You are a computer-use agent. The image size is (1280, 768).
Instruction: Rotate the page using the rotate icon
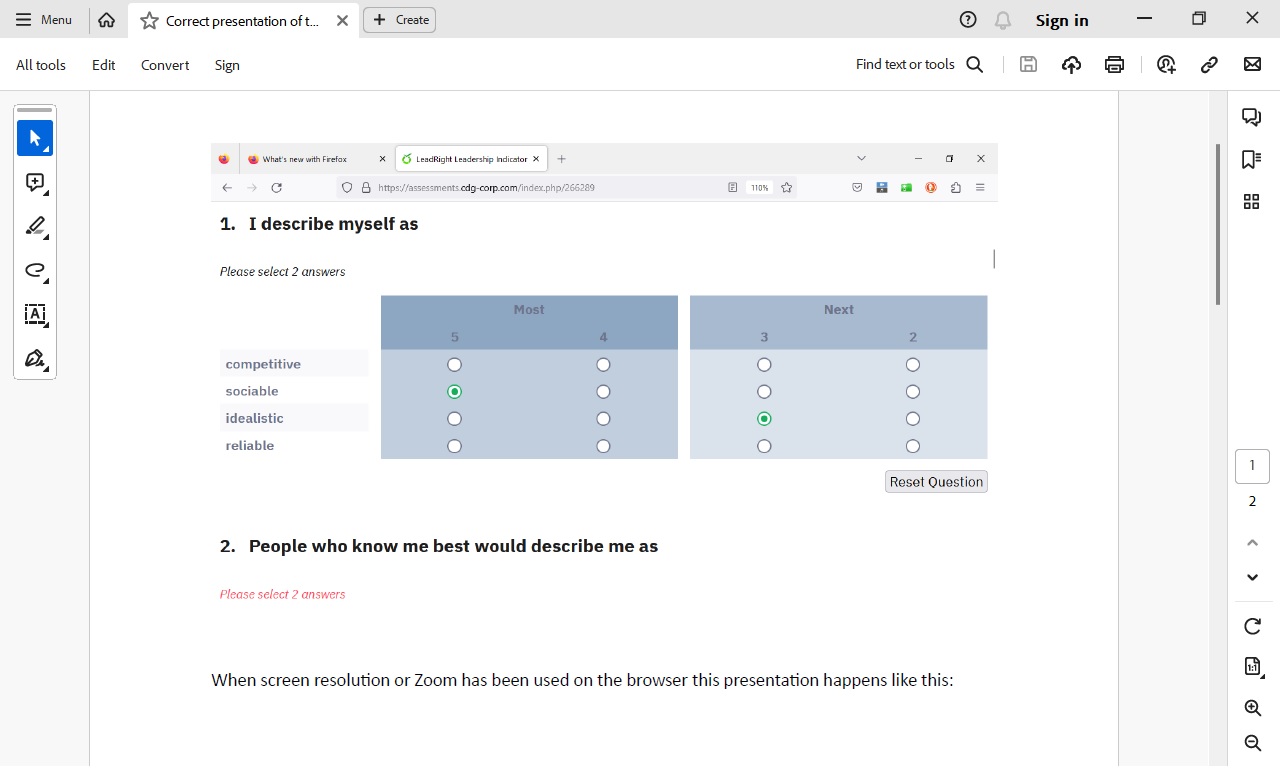click(1252, 626)
